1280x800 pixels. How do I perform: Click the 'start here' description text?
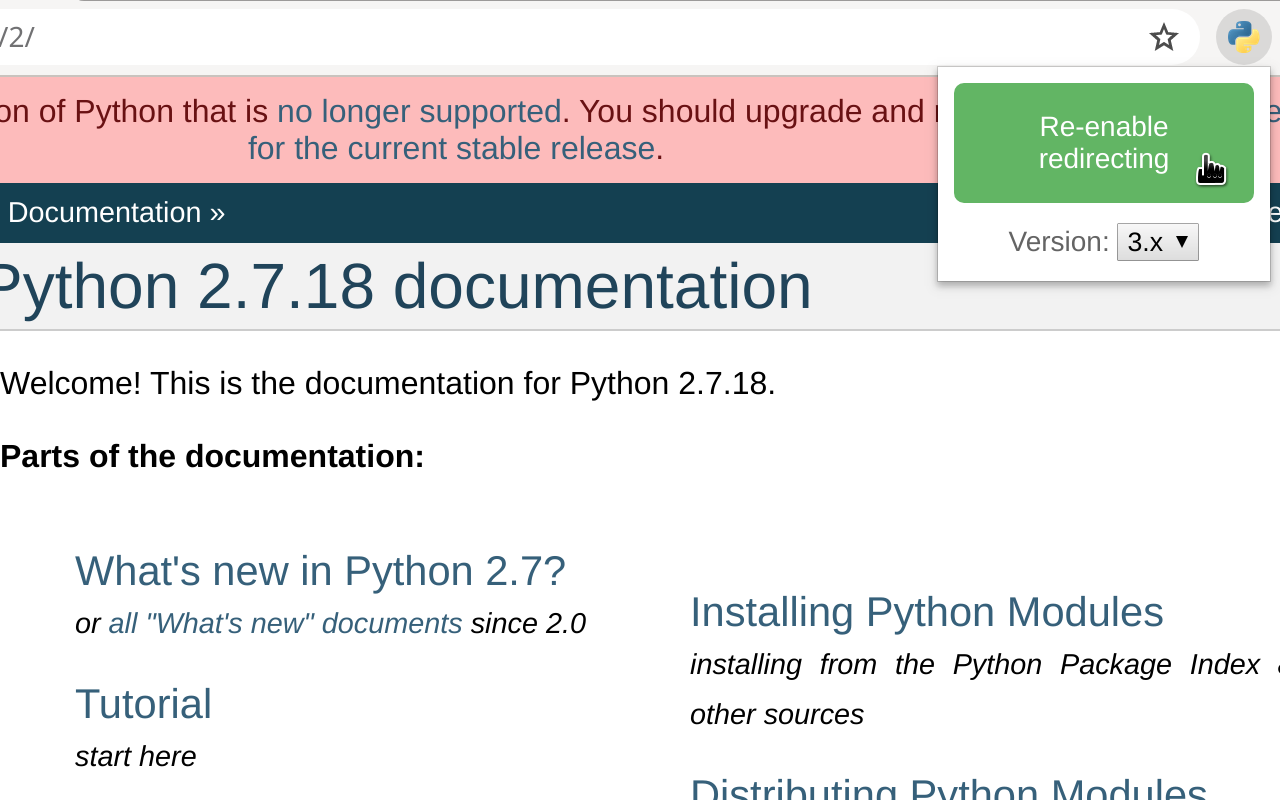(x=135, y=756)
